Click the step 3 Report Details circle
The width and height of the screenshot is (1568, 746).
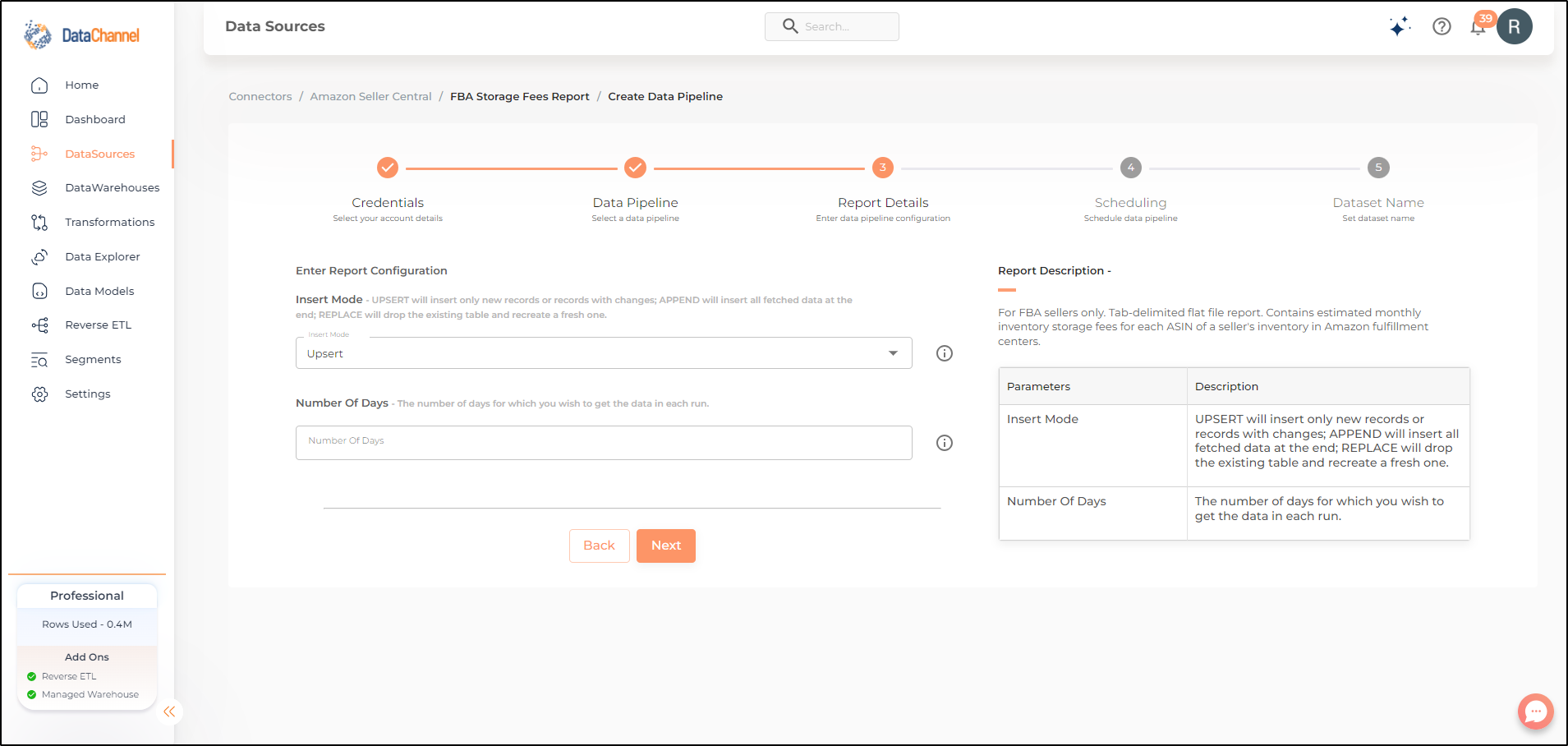[x=883, y=168]
